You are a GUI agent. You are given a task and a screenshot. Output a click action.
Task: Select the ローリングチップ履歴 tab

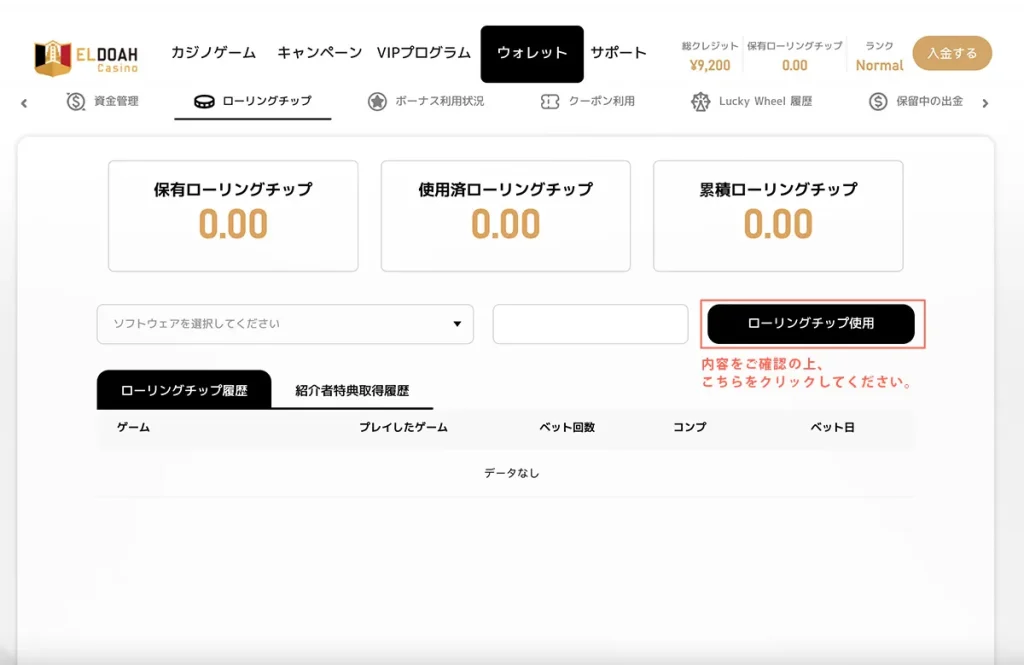click(184, 390)
